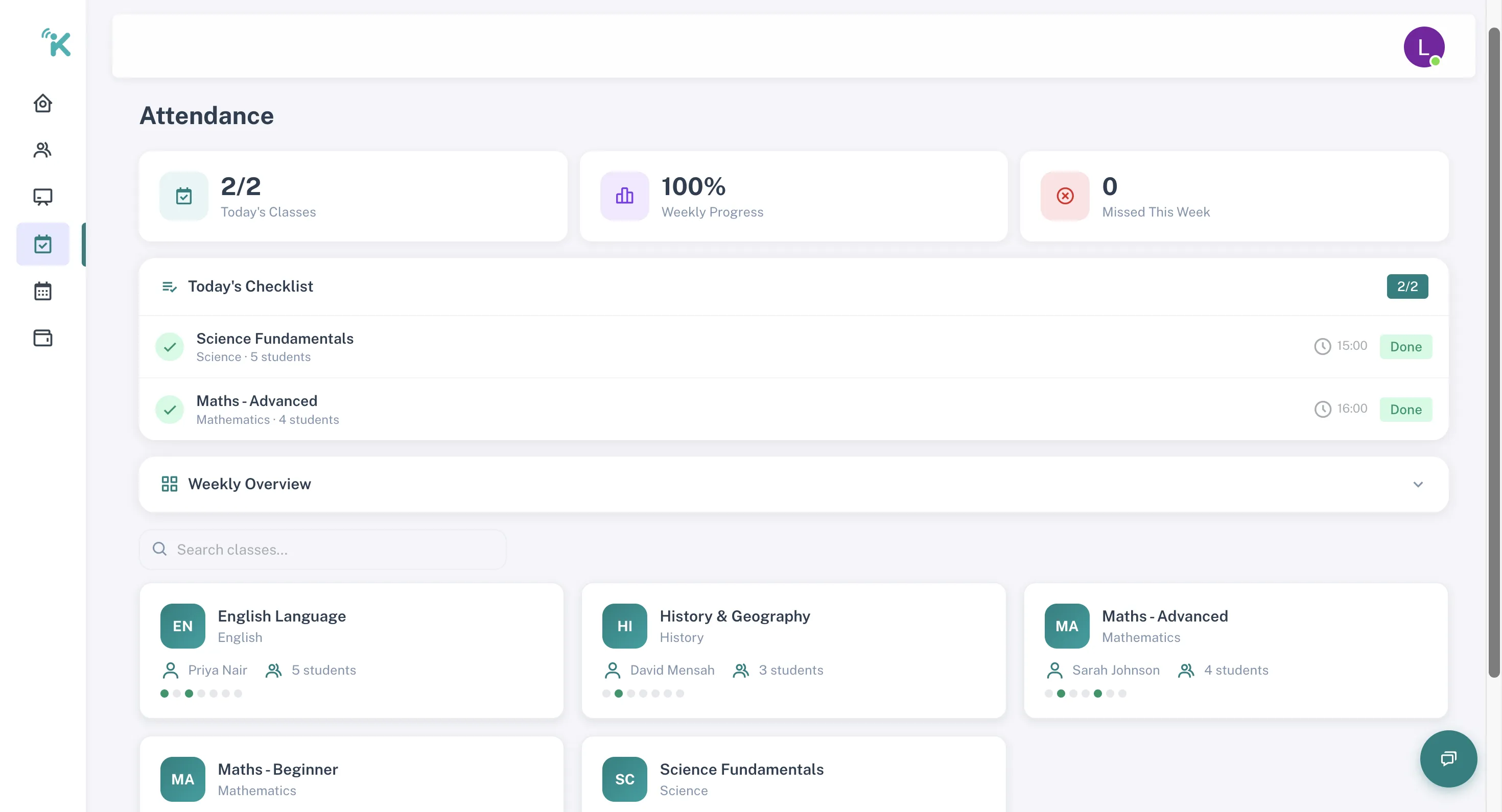Toggle the checkmark on Science Fundamentals
The image size is (1502, 812).
[169, 346]
